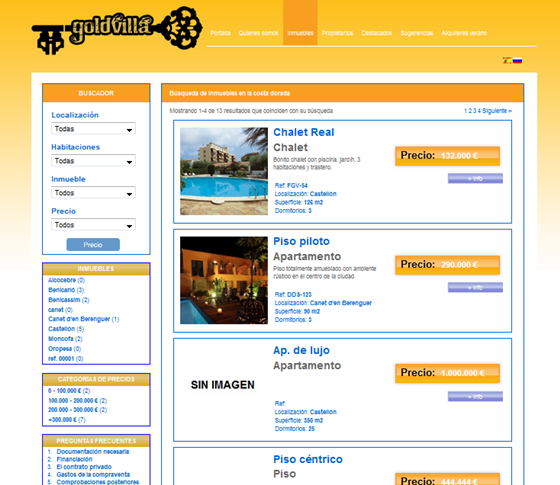
Task: Open FAQ Financiación
Action: (x=74, y=459)
